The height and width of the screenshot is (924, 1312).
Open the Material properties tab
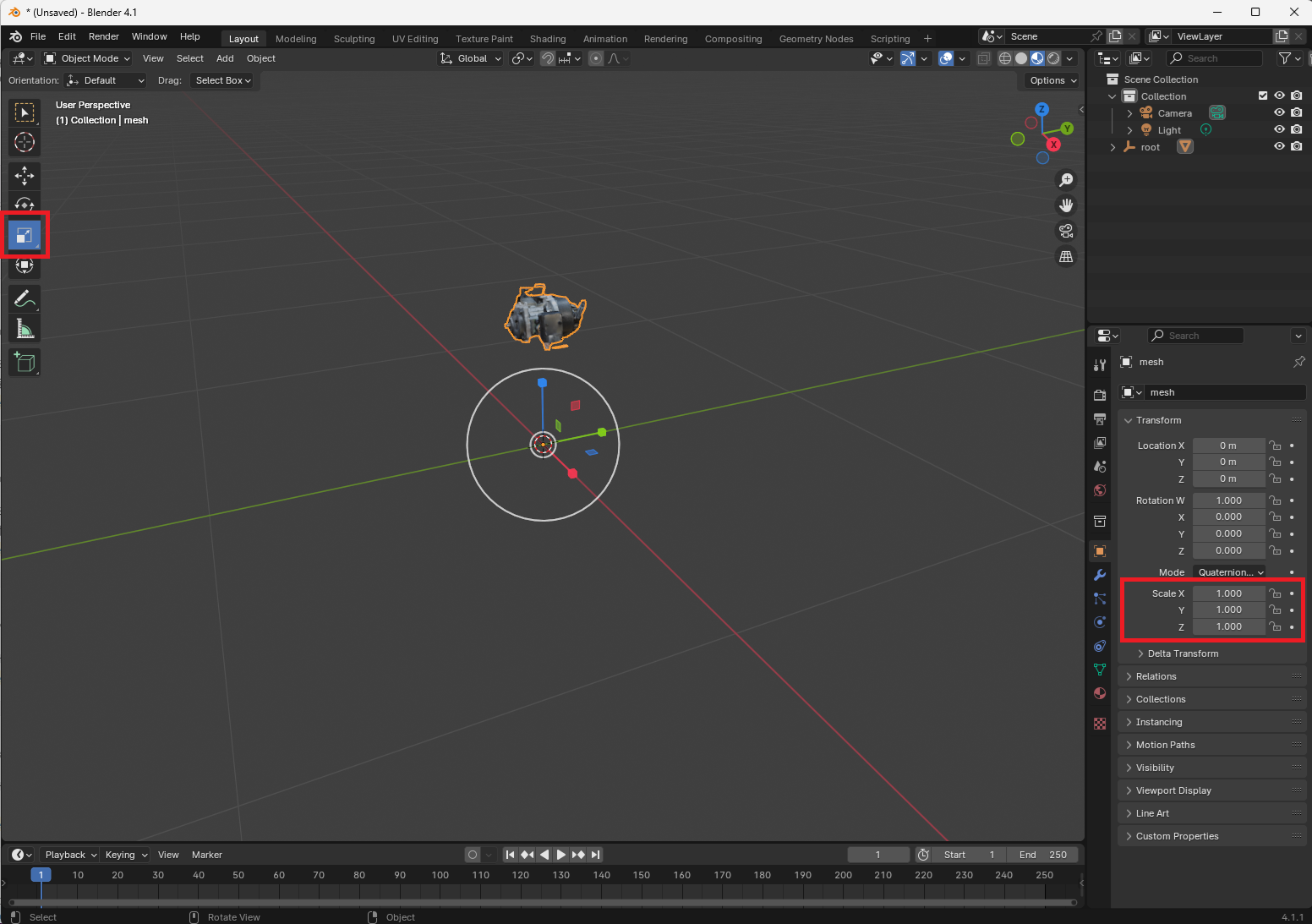pyautogui.click(x=1100, y=693)
